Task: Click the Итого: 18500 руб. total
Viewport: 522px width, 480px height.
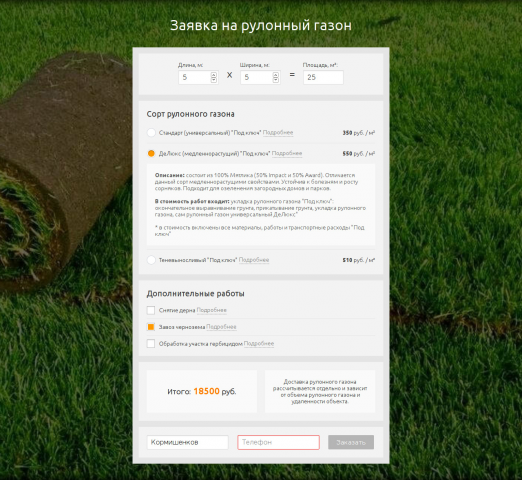Action: (202, 391)
